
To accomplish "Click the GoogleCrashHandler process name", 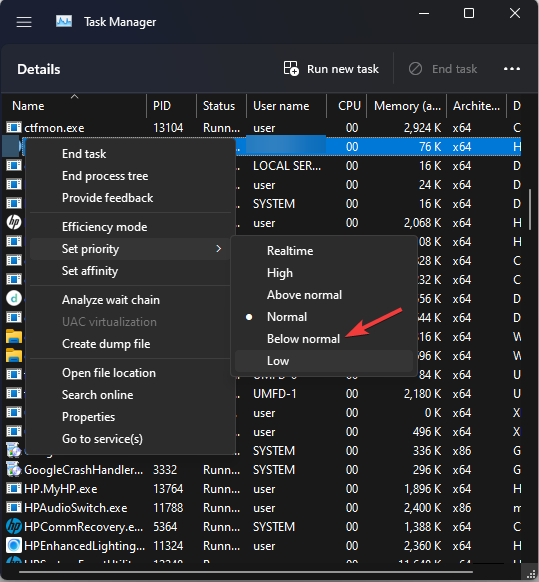I will point(84,470).
